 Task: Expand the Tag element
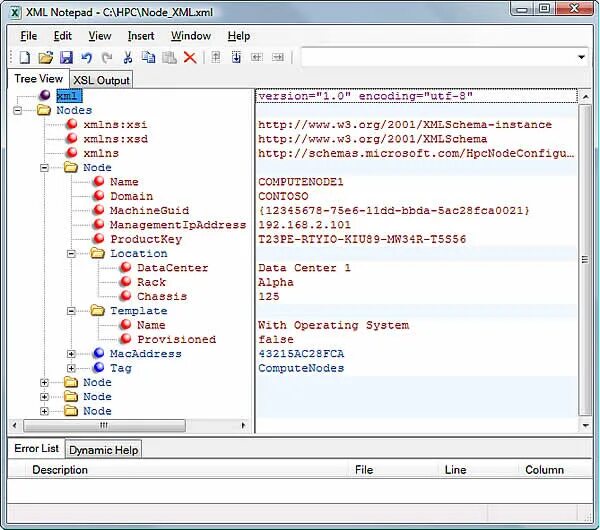point(71,368)
